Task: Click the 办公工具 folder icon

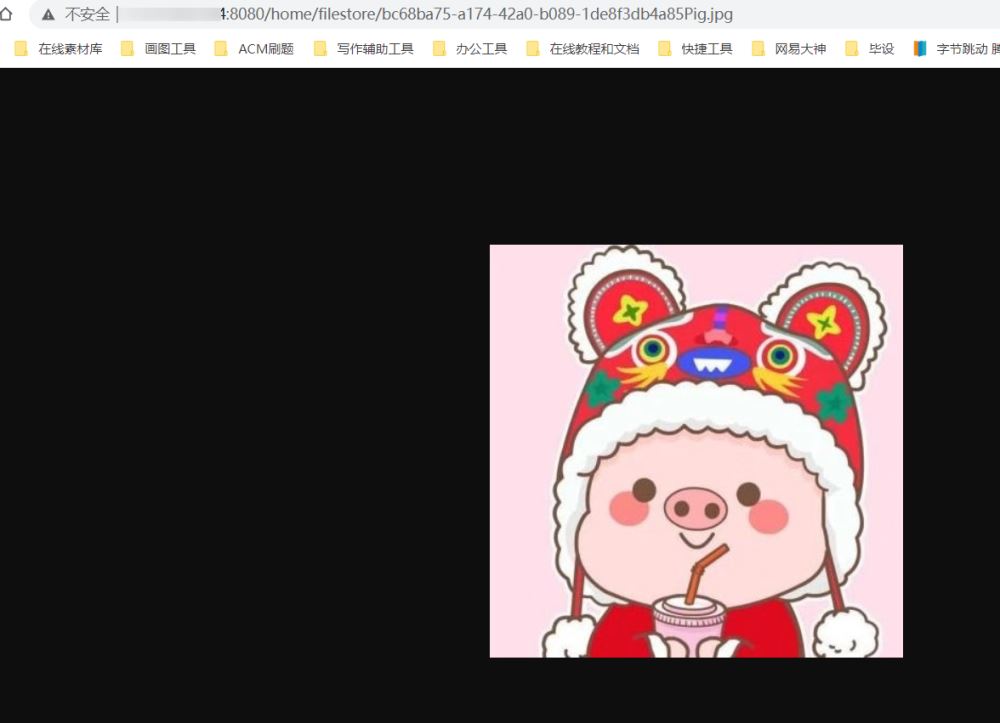Action: point(440,47)
